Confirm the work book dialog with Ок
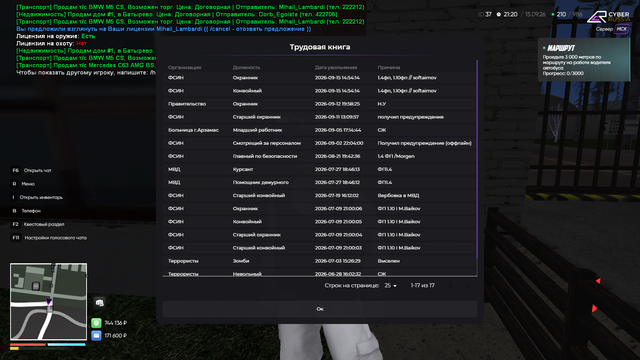Screen dimensions: 640x360 coord(320,309)
